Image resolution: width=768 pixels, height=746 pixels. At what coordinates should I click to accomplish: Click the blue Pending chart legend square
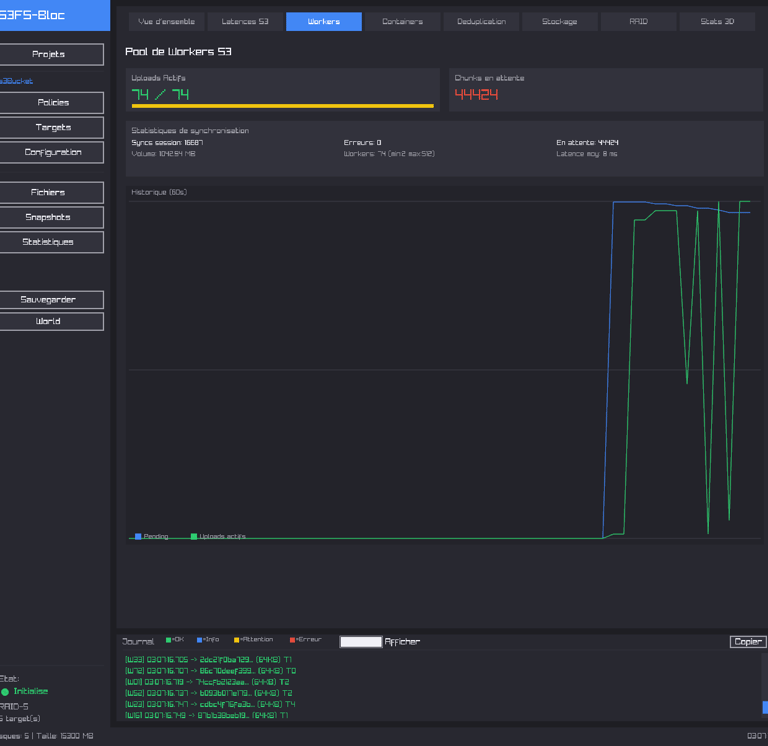click(138, 537)
